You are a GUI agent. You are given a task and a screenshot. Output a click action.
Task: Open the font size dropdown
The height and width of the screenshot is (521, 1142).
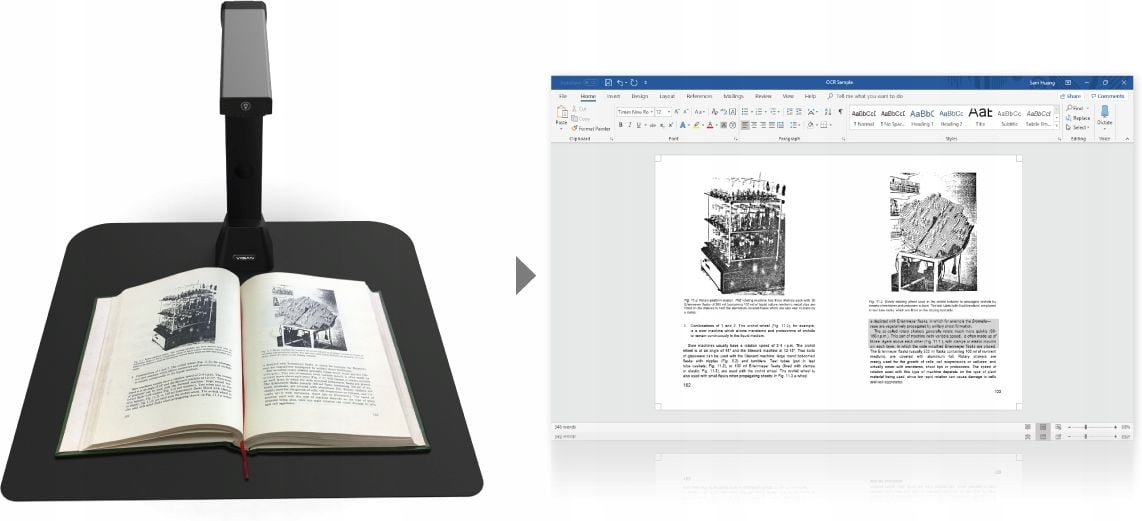[x=664, y=111]
